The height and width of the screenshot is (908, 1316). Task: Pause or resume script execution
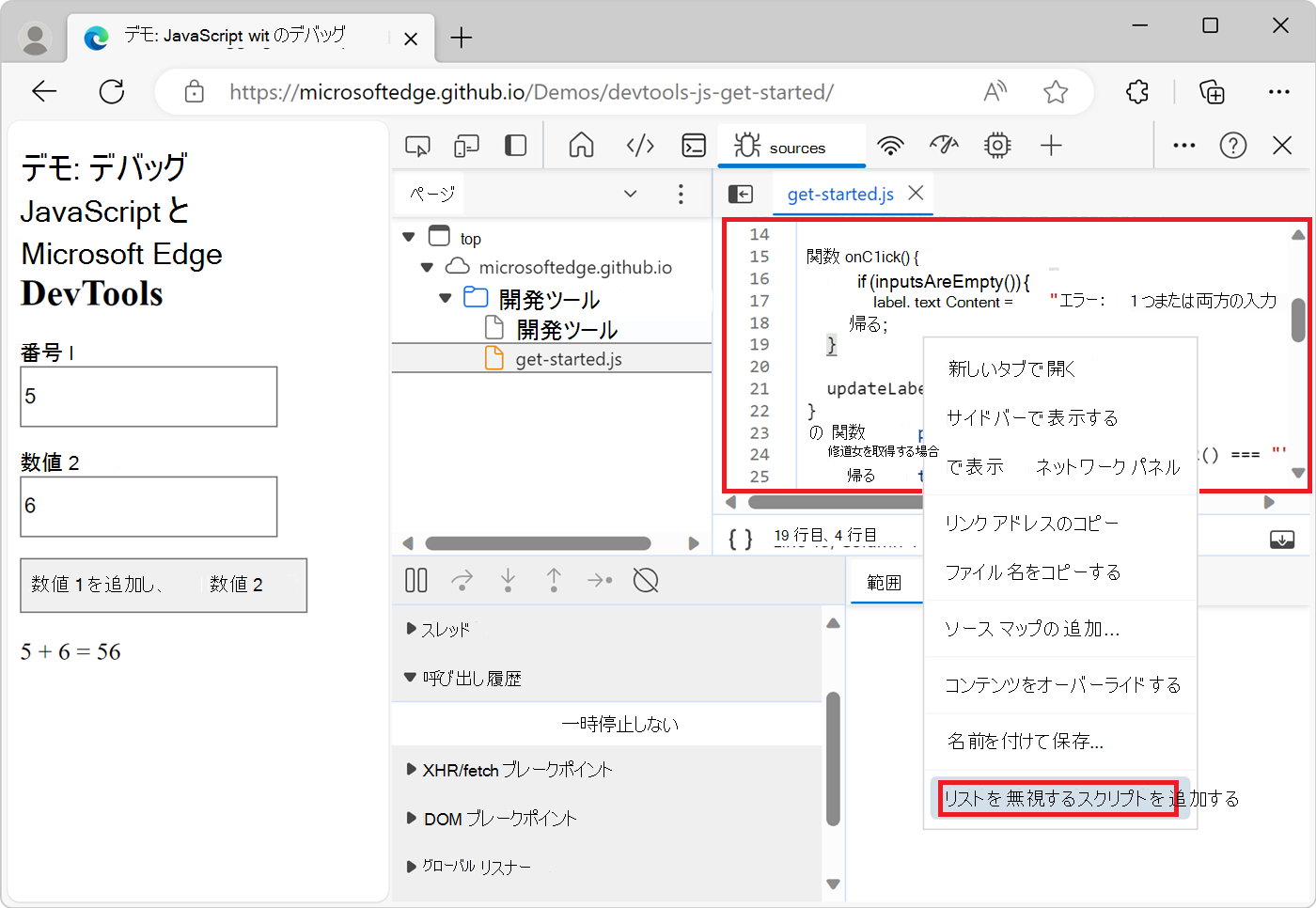tap(415, 580)
